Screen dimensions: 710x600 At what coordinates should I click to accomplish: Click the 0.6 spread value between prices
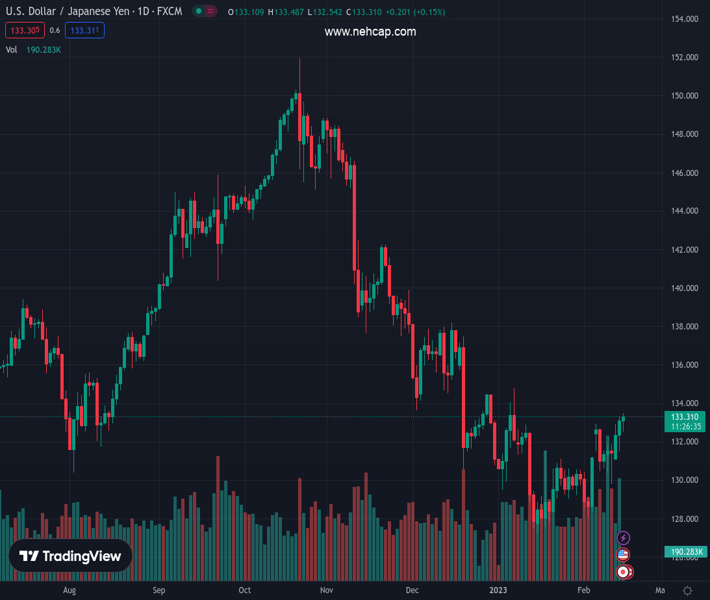[54, 31]
